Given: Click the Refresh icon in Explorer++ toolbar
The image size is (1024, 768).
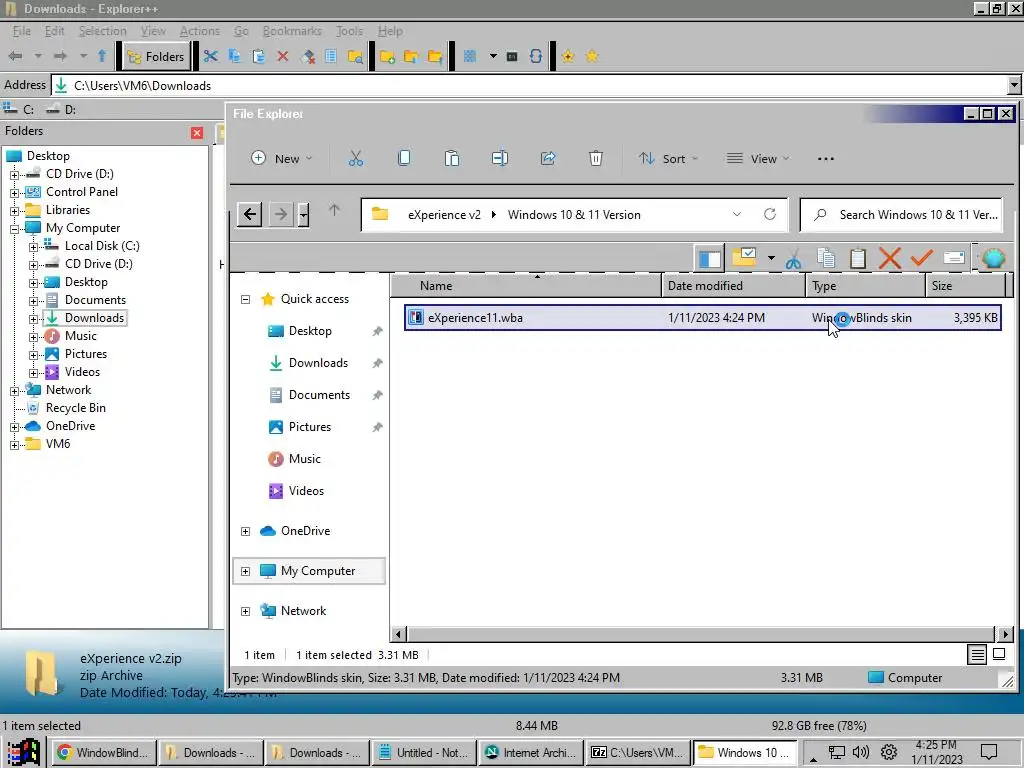Looking at the screenshot, I should (x=536, y=57).
